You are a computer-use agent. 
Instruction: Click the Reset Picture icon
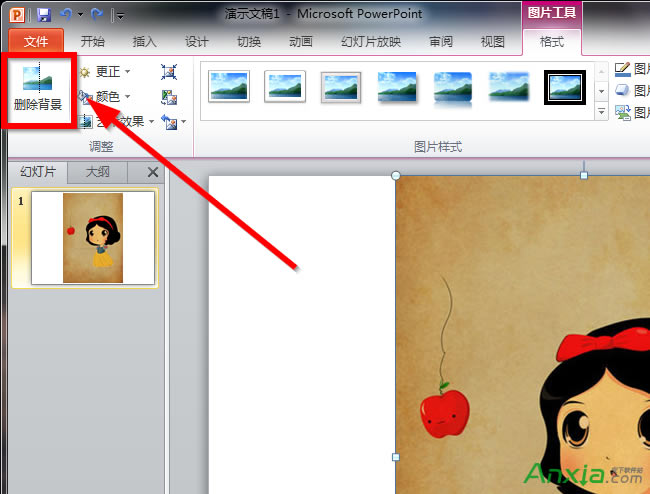coord(169,122)
